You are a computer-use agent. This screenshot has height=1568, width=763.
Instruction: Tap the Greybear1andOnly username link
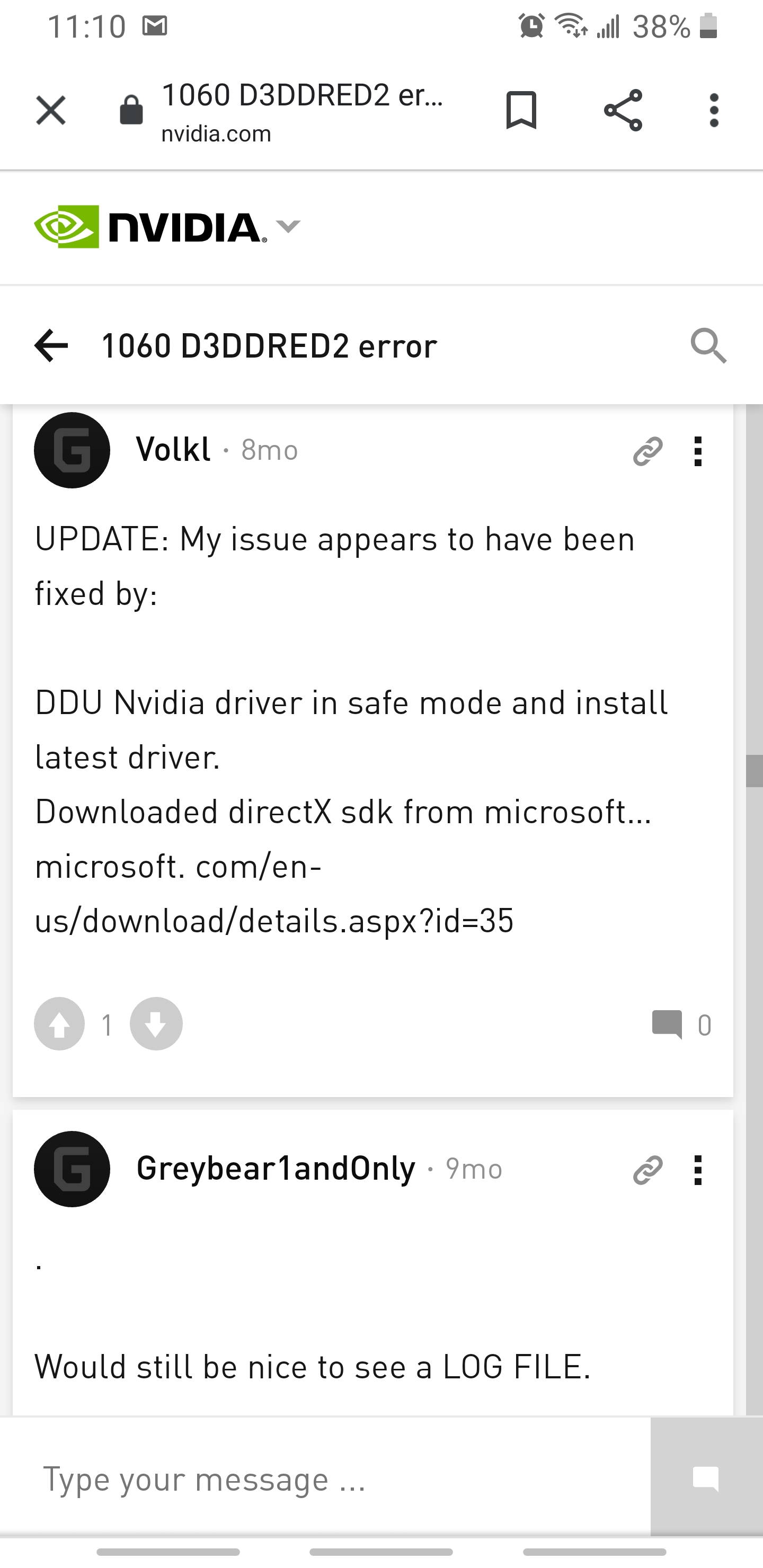click(x=276, y=1169)
